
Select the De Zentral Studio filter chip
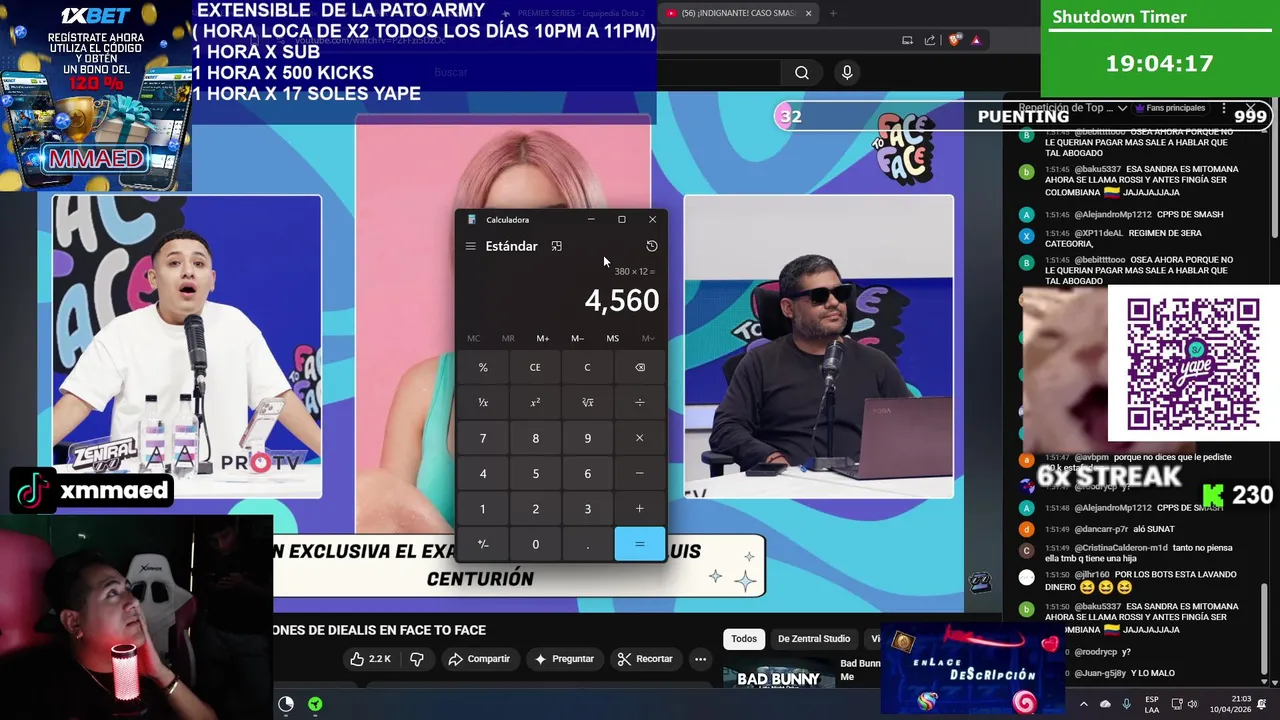click(x=814, y=639)
